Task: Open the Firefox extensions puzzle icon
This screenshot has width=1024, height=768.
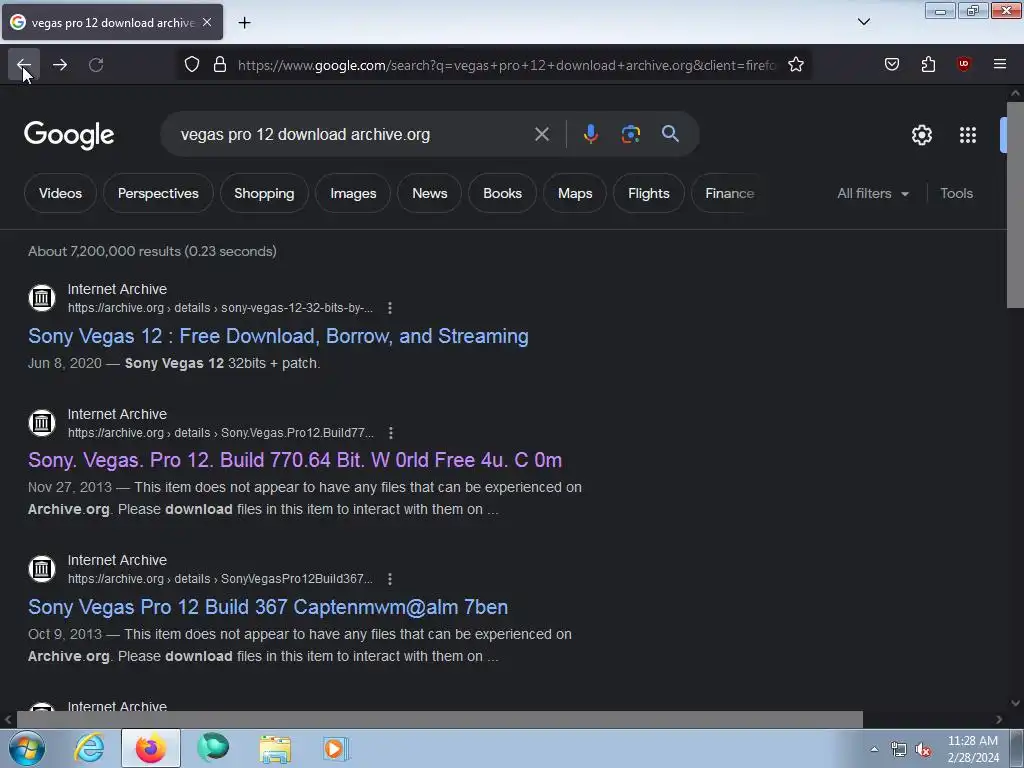Action: [x=928, y=64]
